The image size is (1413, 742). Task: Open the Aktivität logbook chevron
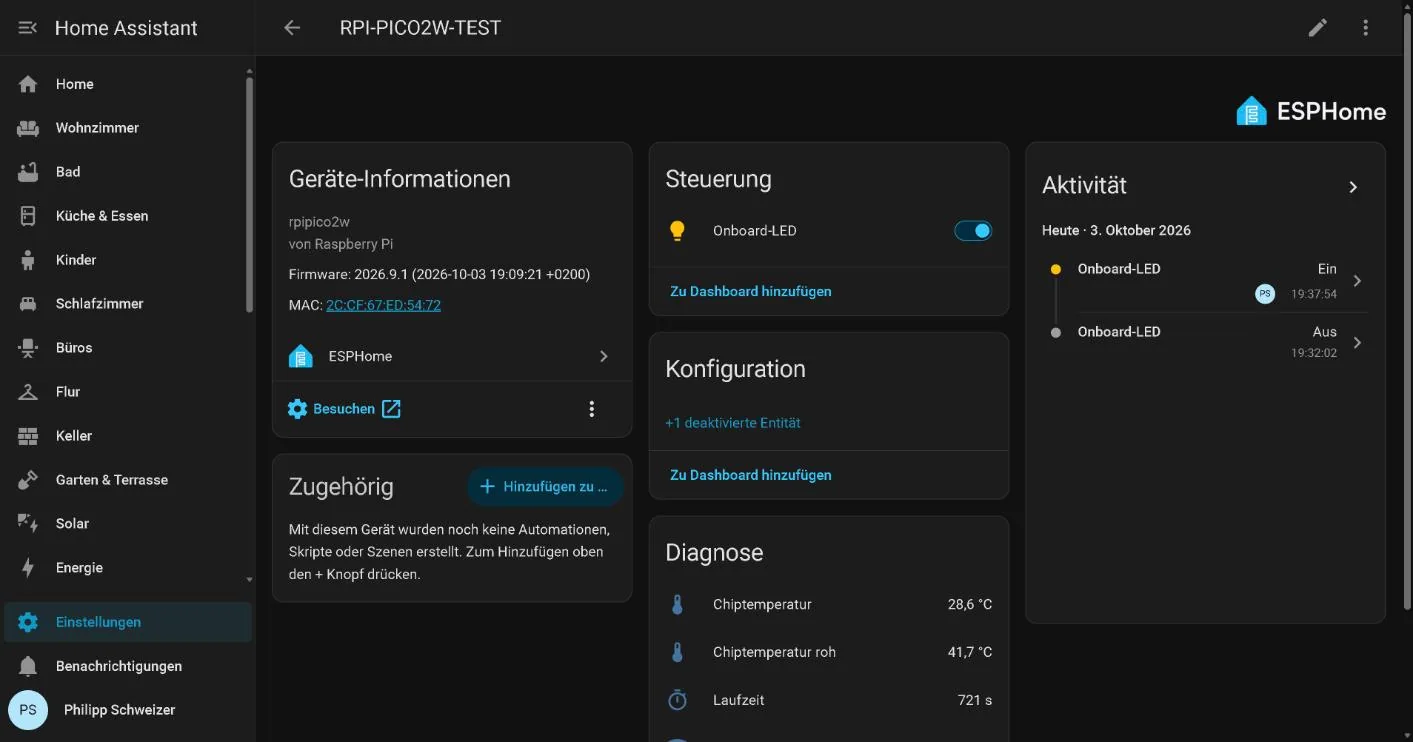[x=1353, y=187]
